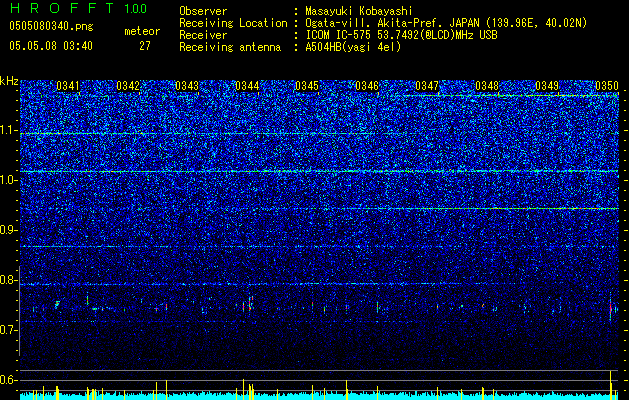Click the 0344 time marker
Screen dimensions: 629x400
point(248,86)
